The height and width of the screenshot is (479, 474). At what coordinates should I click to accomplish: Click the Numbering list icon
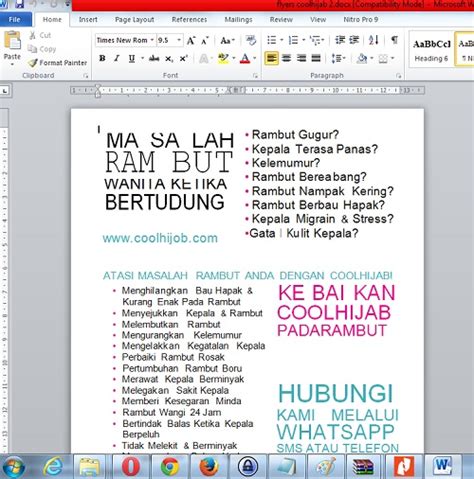[x=293, y=40]
